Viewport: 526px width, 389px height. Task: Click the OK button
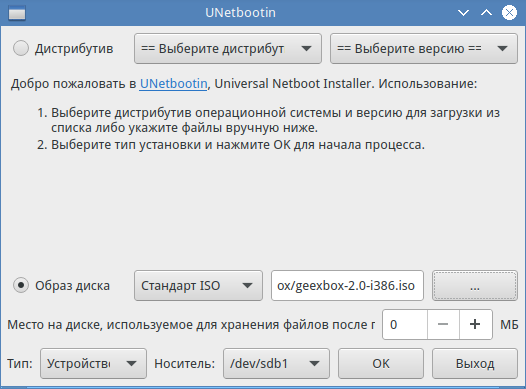381,364
